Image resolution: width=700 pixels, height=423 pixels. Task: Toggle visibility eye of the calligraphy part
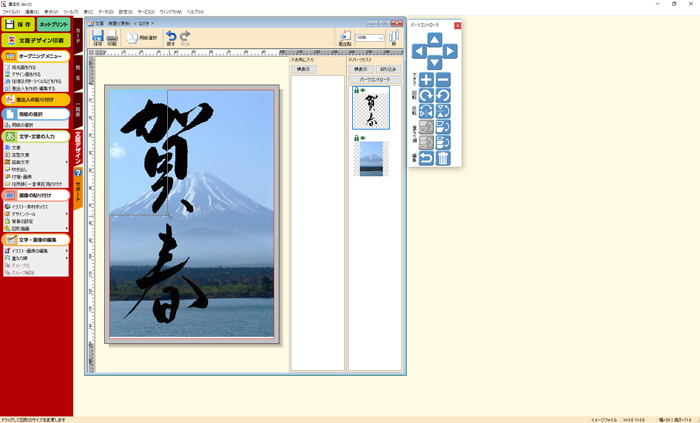361,90
